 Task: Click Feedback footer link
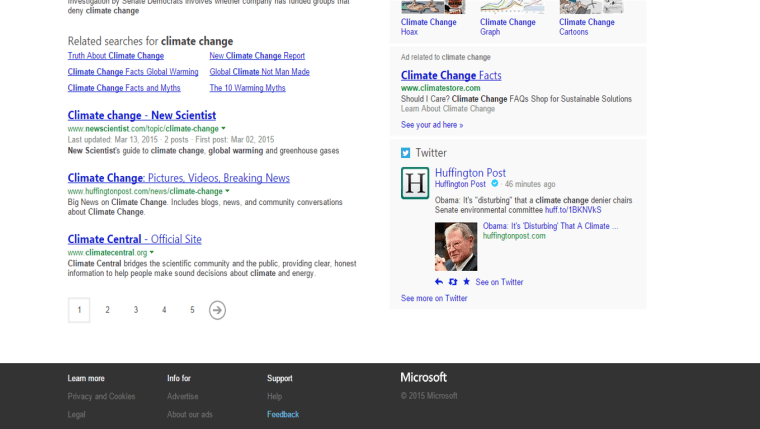(283, 414)
